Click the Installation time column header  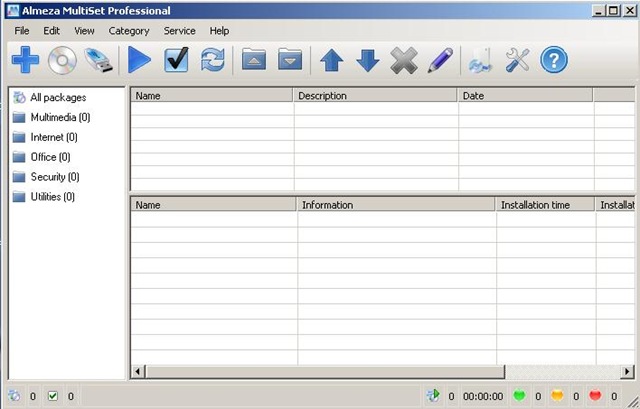click(x=545, y=204)
